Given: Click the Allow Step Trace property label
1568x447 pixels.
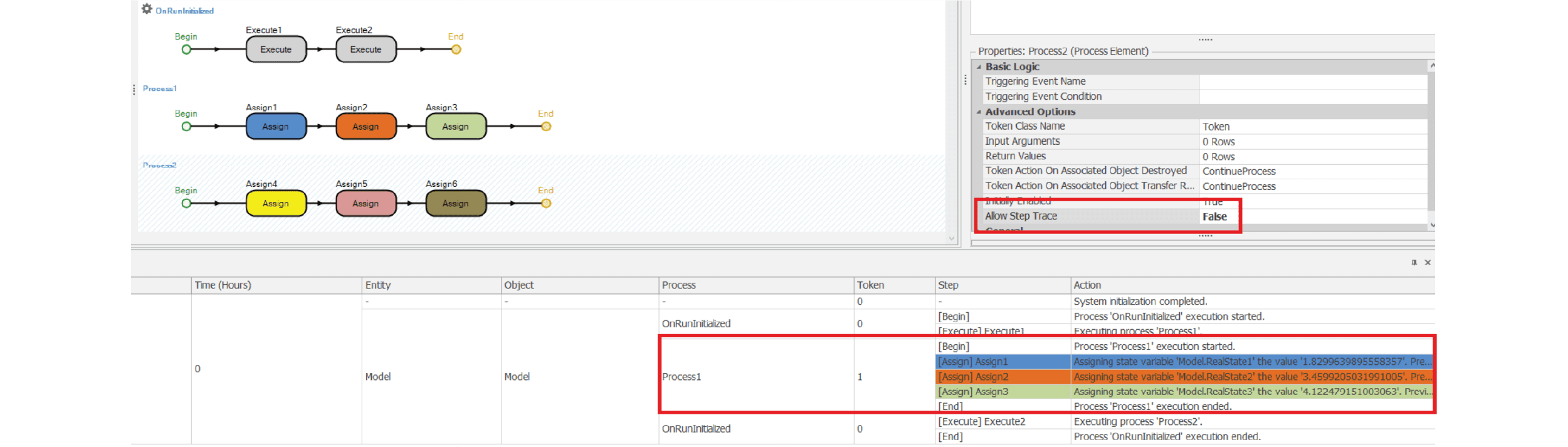Looking at the screenshot, I should tap(1021, 216).
